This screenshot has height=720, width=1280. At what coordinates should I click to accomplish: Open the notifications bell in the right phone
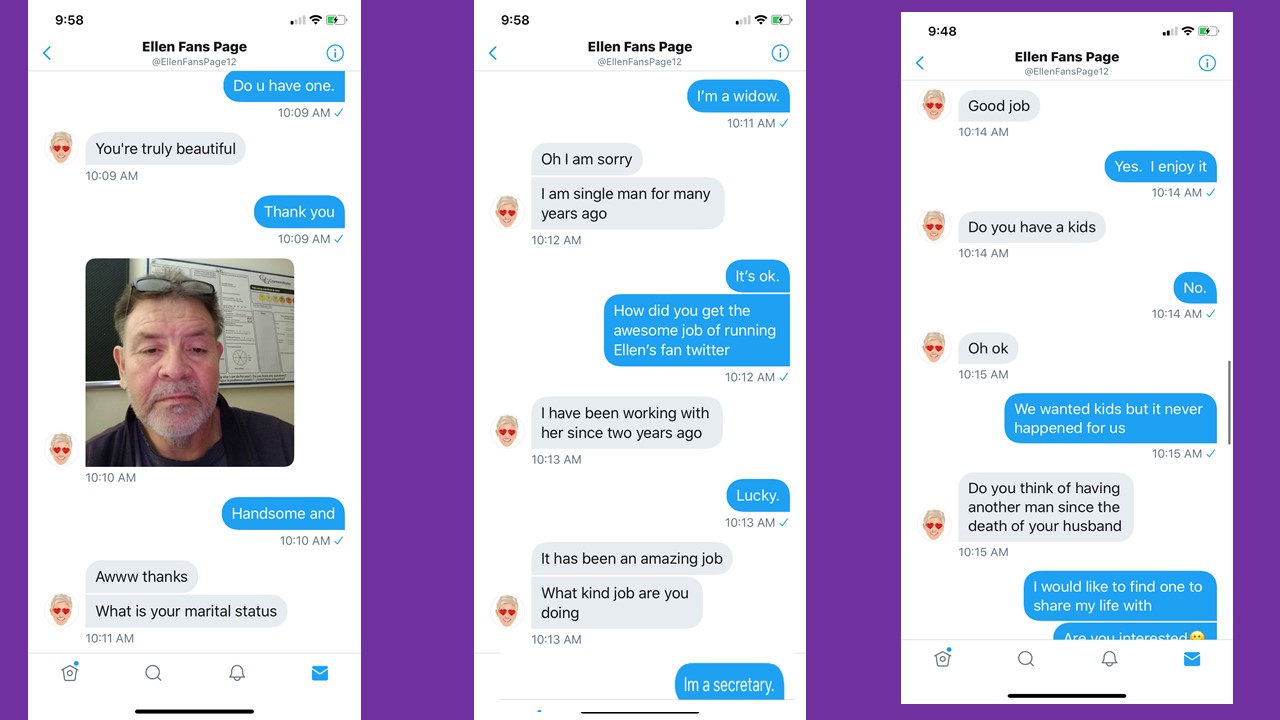pyautogui.click(x=1109, y=659)
